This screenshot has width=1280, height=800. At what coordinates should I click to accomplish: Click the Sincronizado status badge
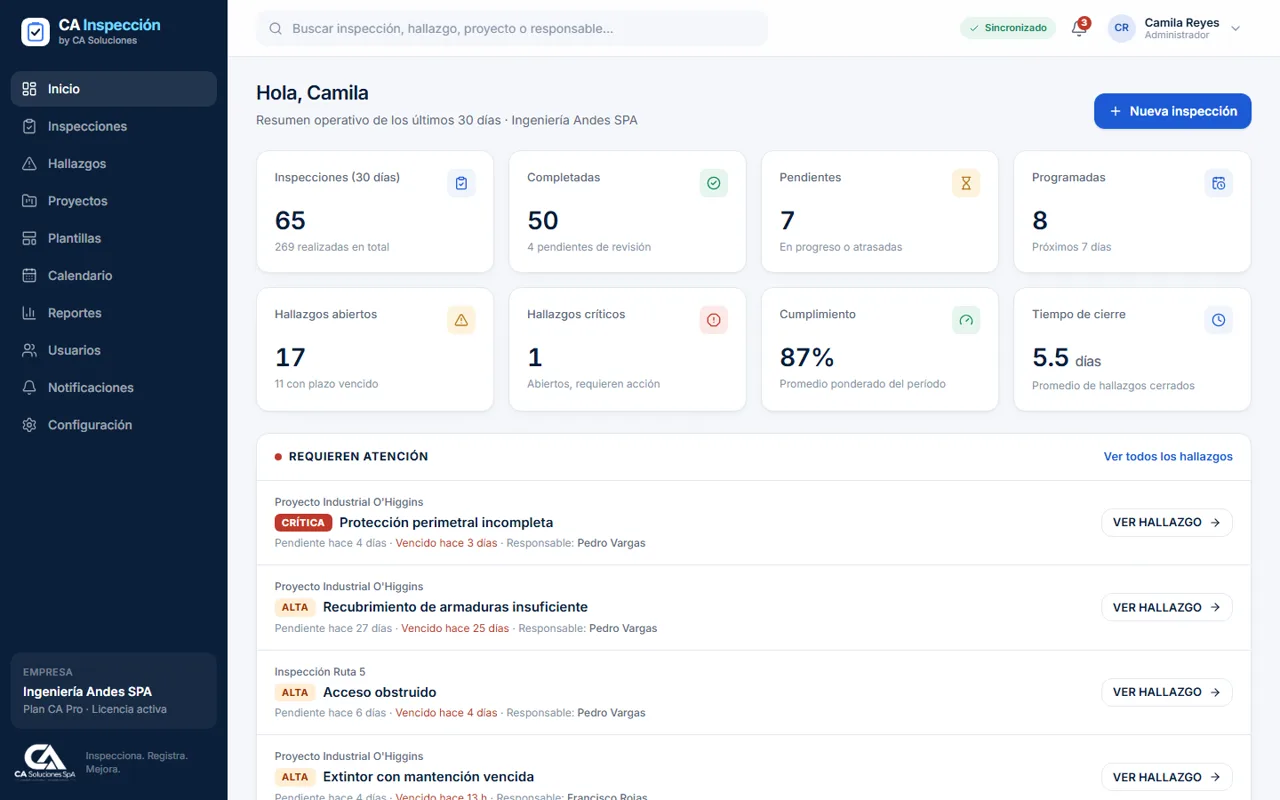point(1008,28)
